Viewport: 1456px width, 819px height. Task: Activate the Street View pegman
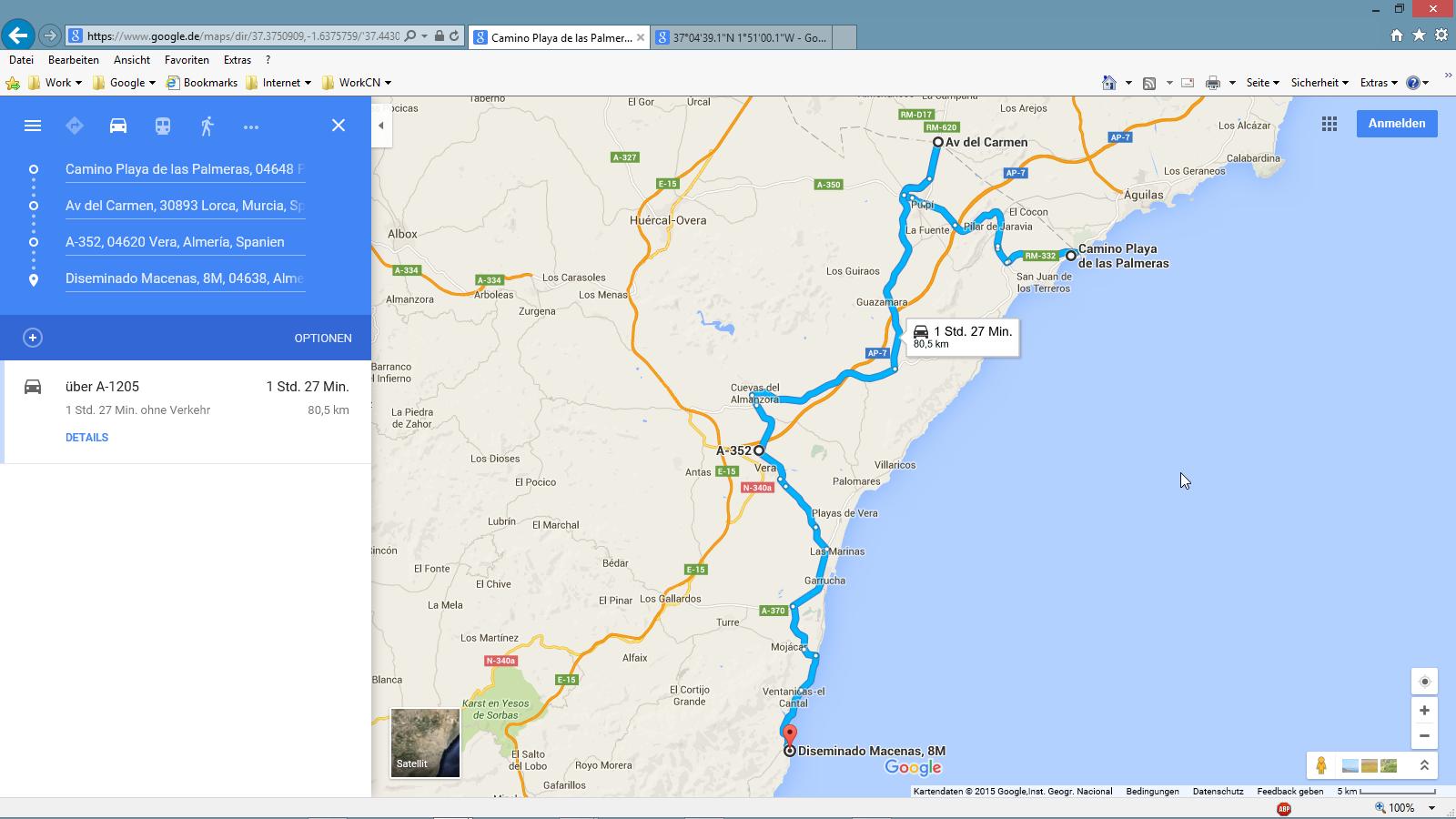coord(1321,765)
